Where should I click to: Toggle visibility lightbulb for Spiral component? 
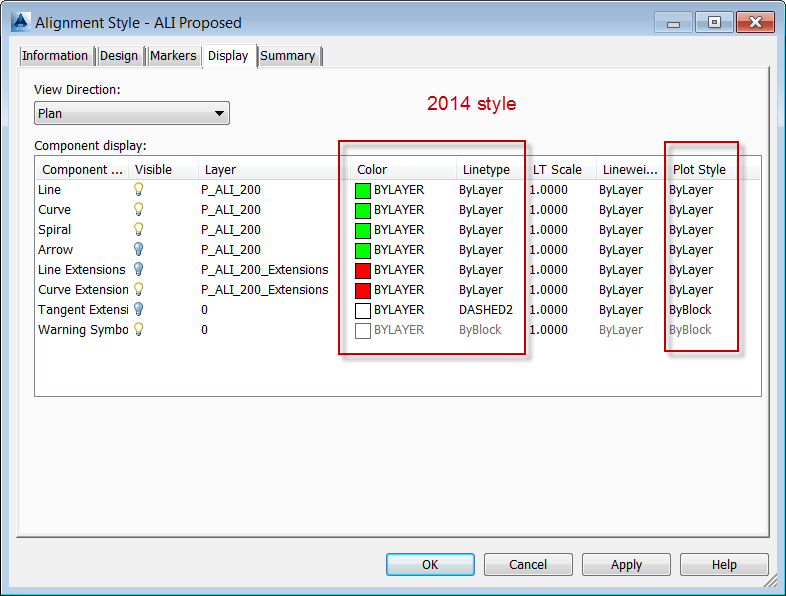(x=138, y=230)
